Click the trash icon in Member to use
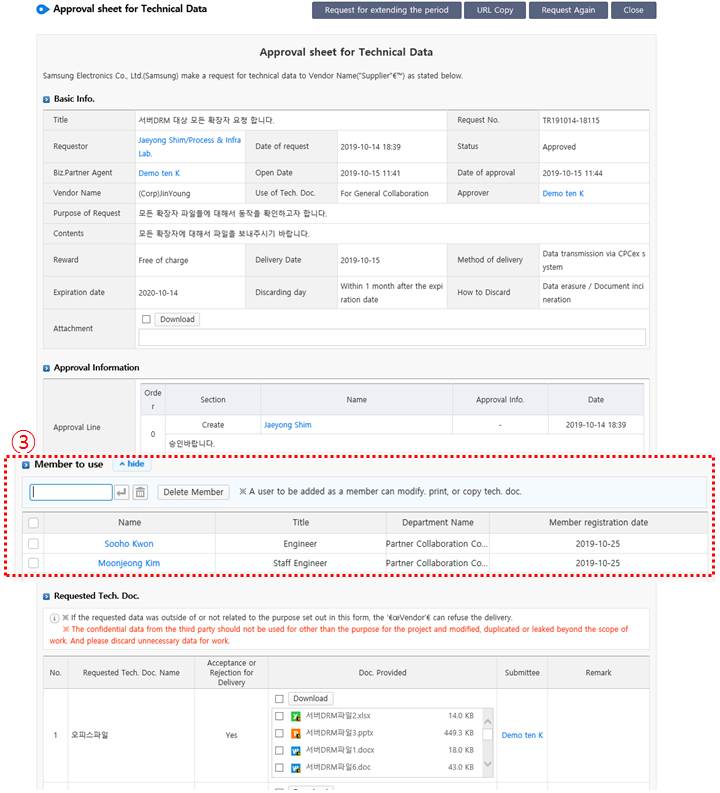This screenshot has height=793, width=720. [x=140, y=492]
